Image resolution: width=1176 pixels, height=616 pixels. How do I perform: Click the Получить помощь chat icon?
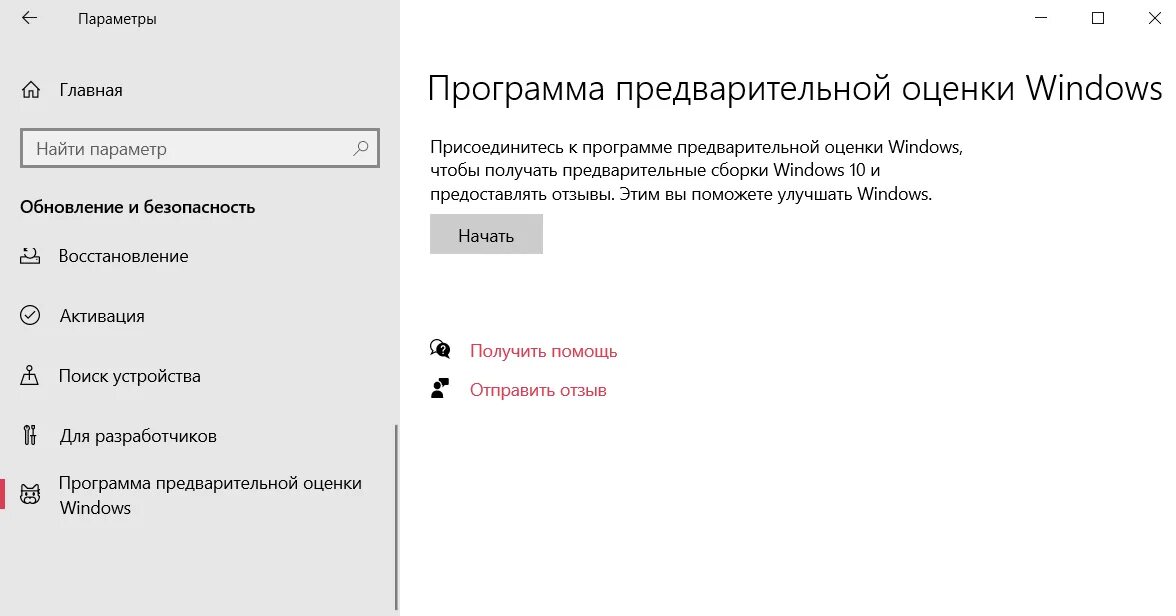point(440,350)
